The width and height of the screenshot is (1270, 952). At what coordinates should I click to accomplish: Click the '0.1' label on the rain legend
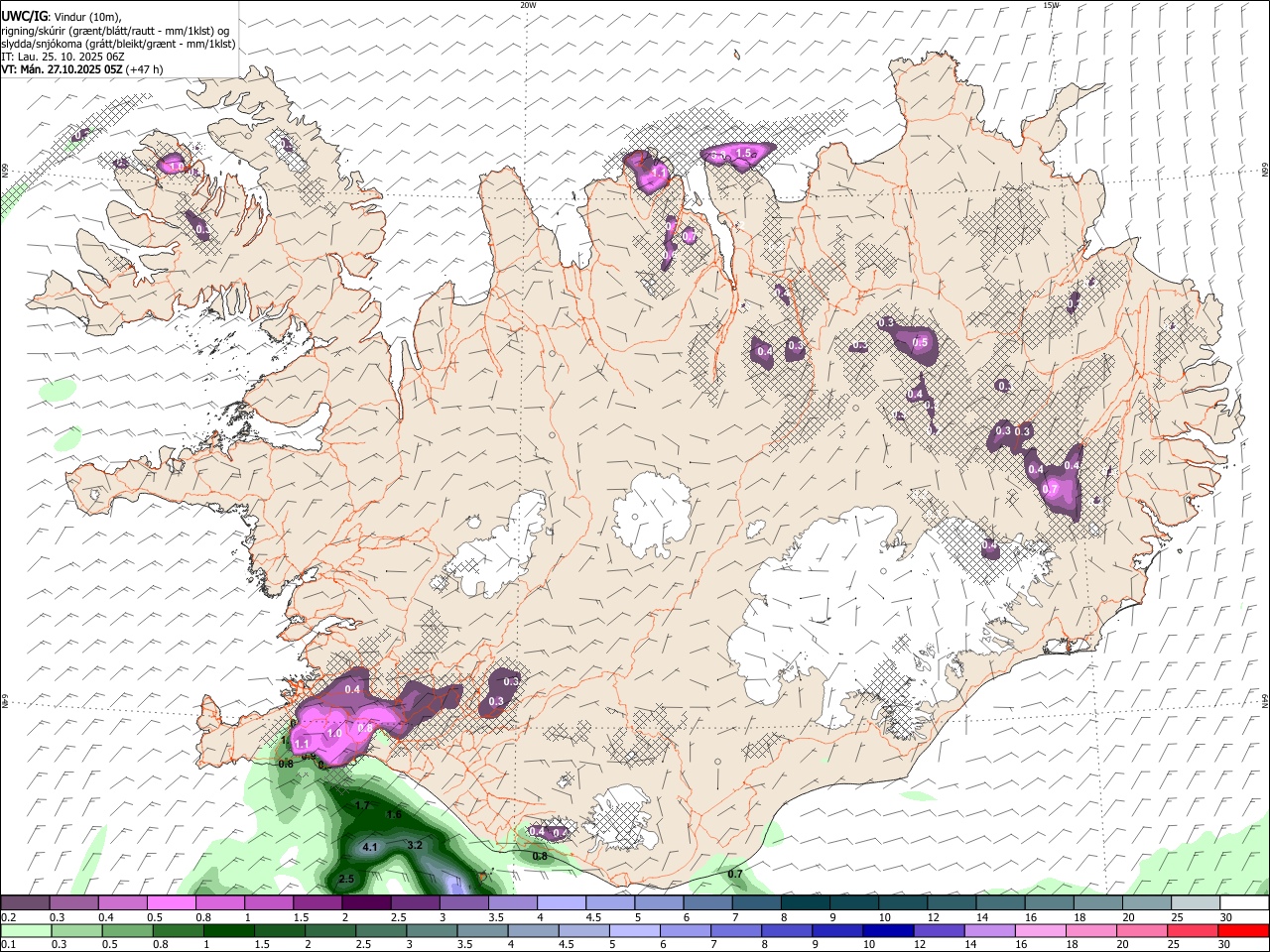(9, 945)
